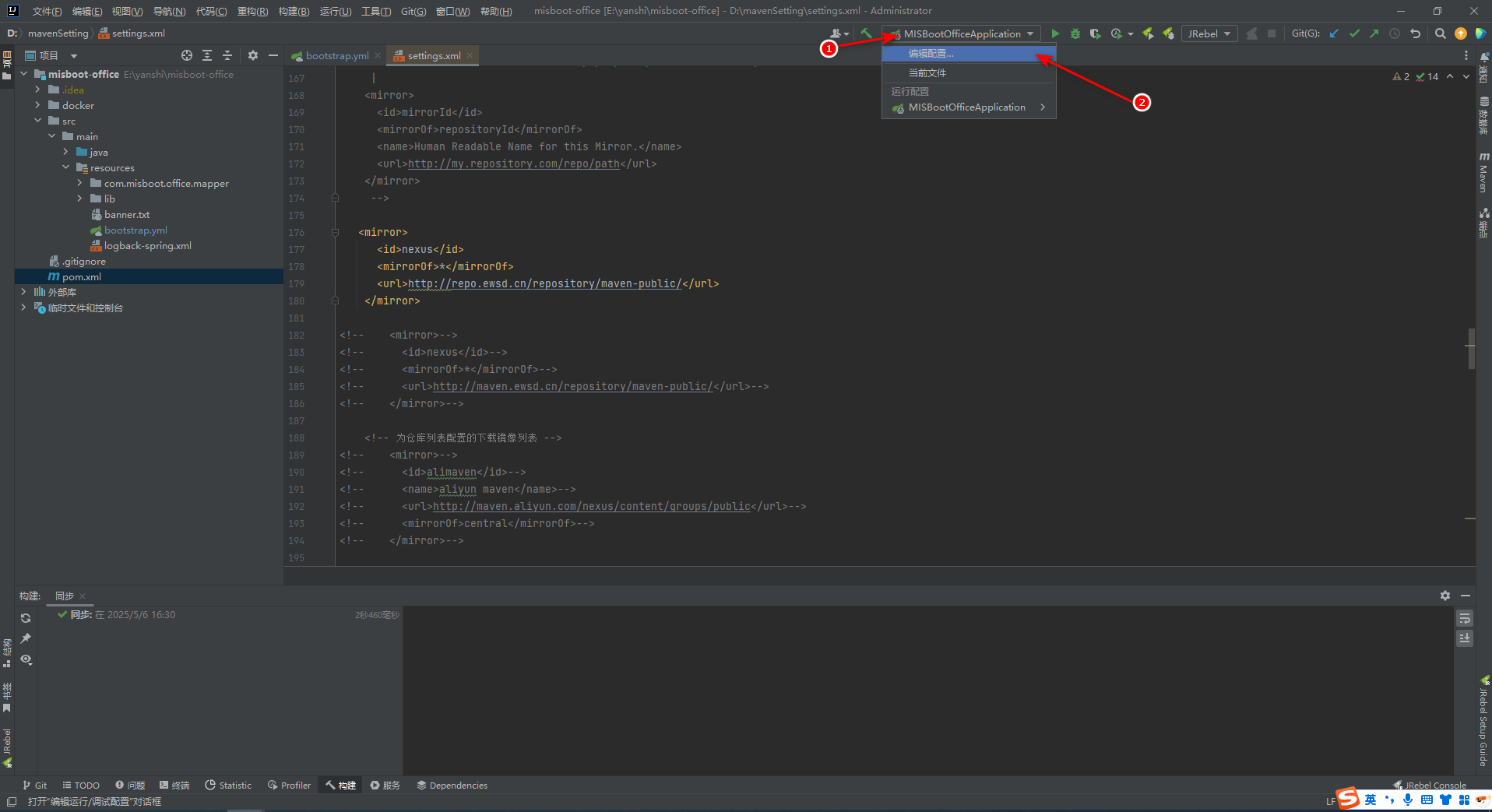Open build panel settings gear

1445,596
